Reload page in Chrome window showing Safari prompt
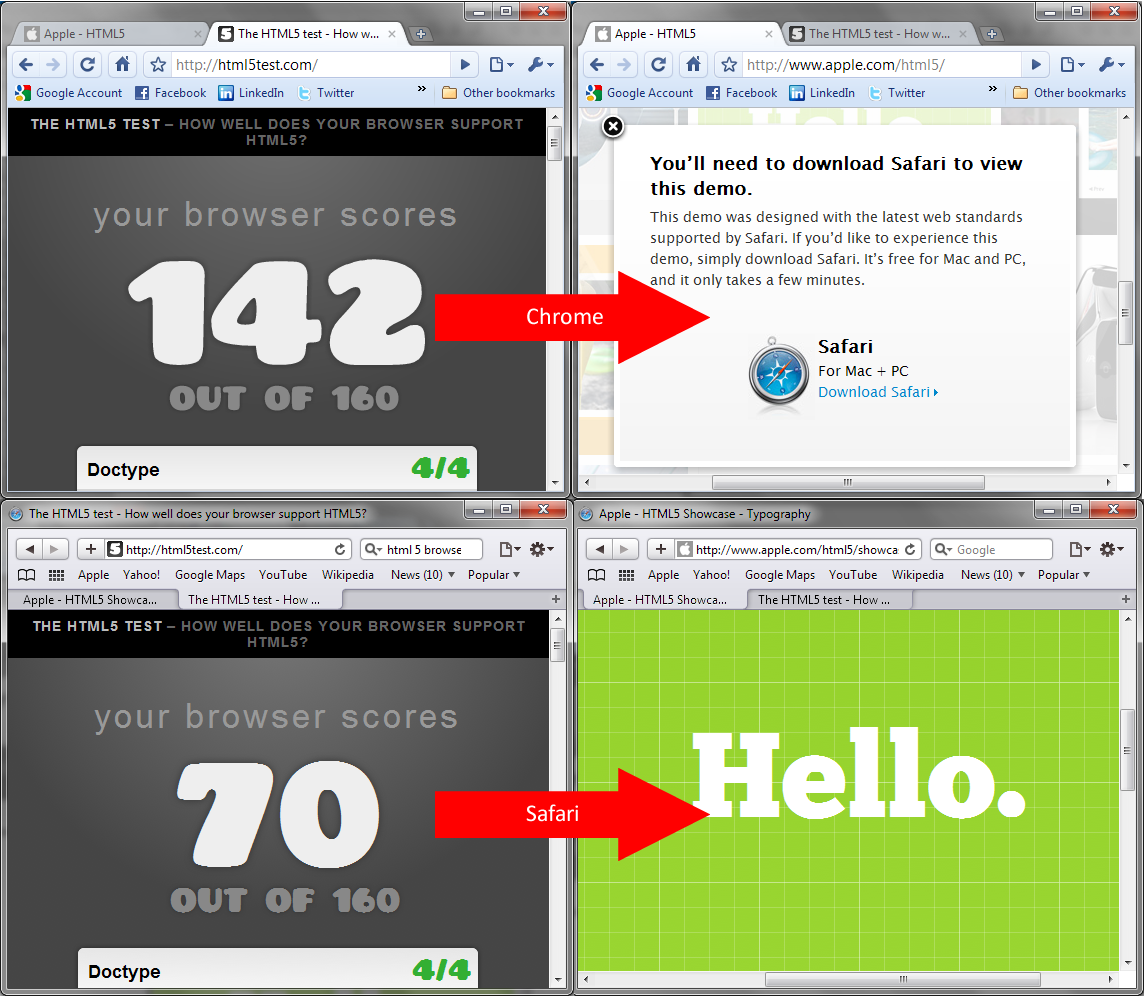Viewport: 1144px width, 996px height. (659, 65)
